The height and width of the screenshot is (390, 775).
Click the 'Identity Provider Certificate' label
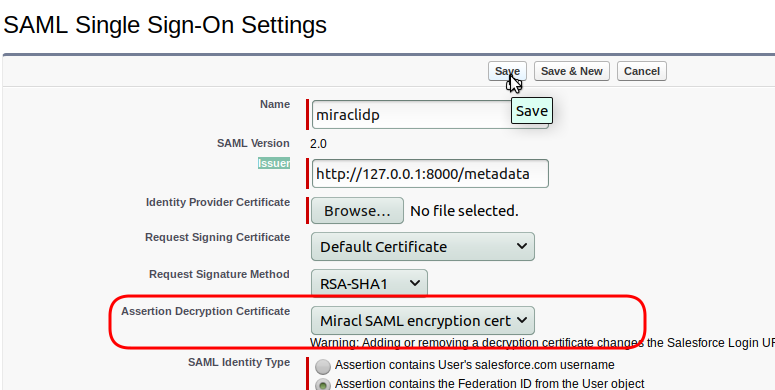click(x=218, y=202)
